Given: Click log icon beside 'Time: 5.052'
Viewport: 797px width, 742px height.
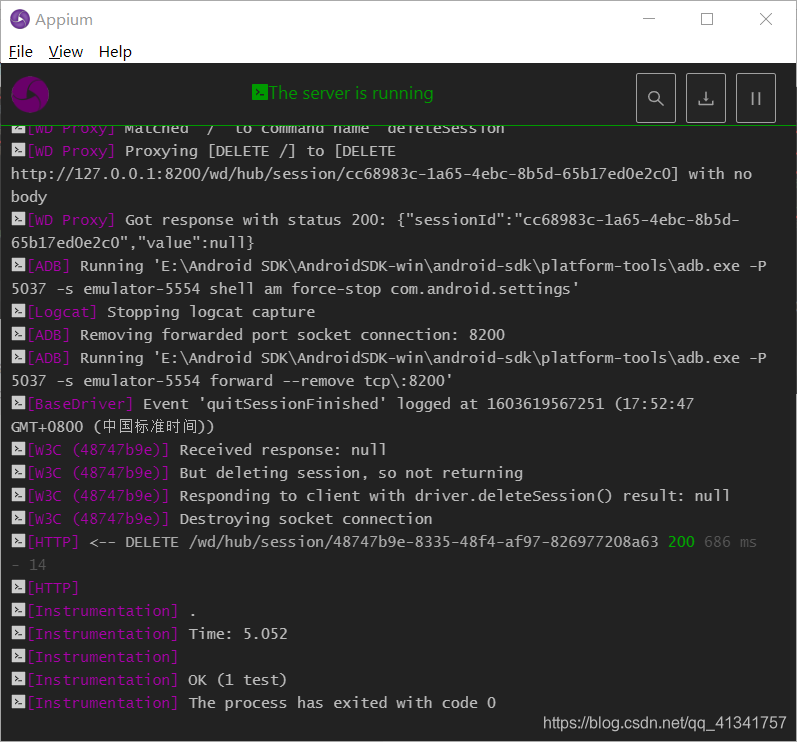Looking at the screenshot, I should 18,633.
